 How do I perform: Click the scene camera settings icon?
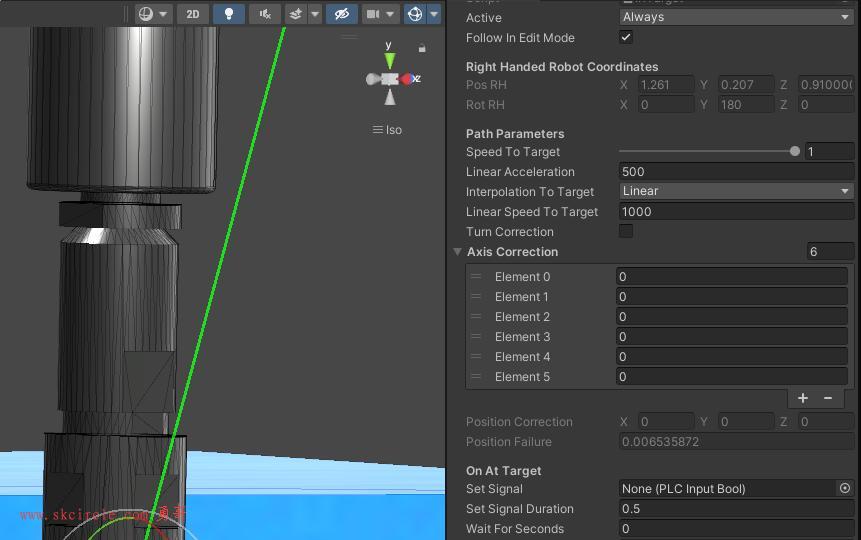[x=373, y=14]
